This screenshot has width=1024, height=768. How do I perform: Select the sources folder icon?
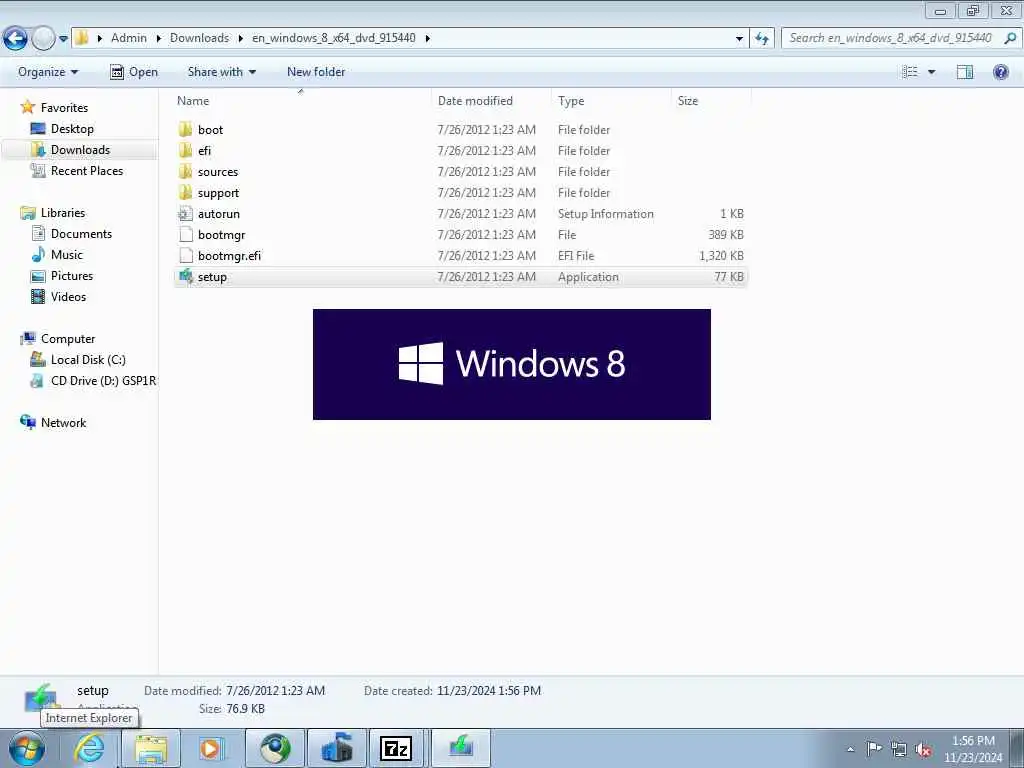click(x=185, y=172)
